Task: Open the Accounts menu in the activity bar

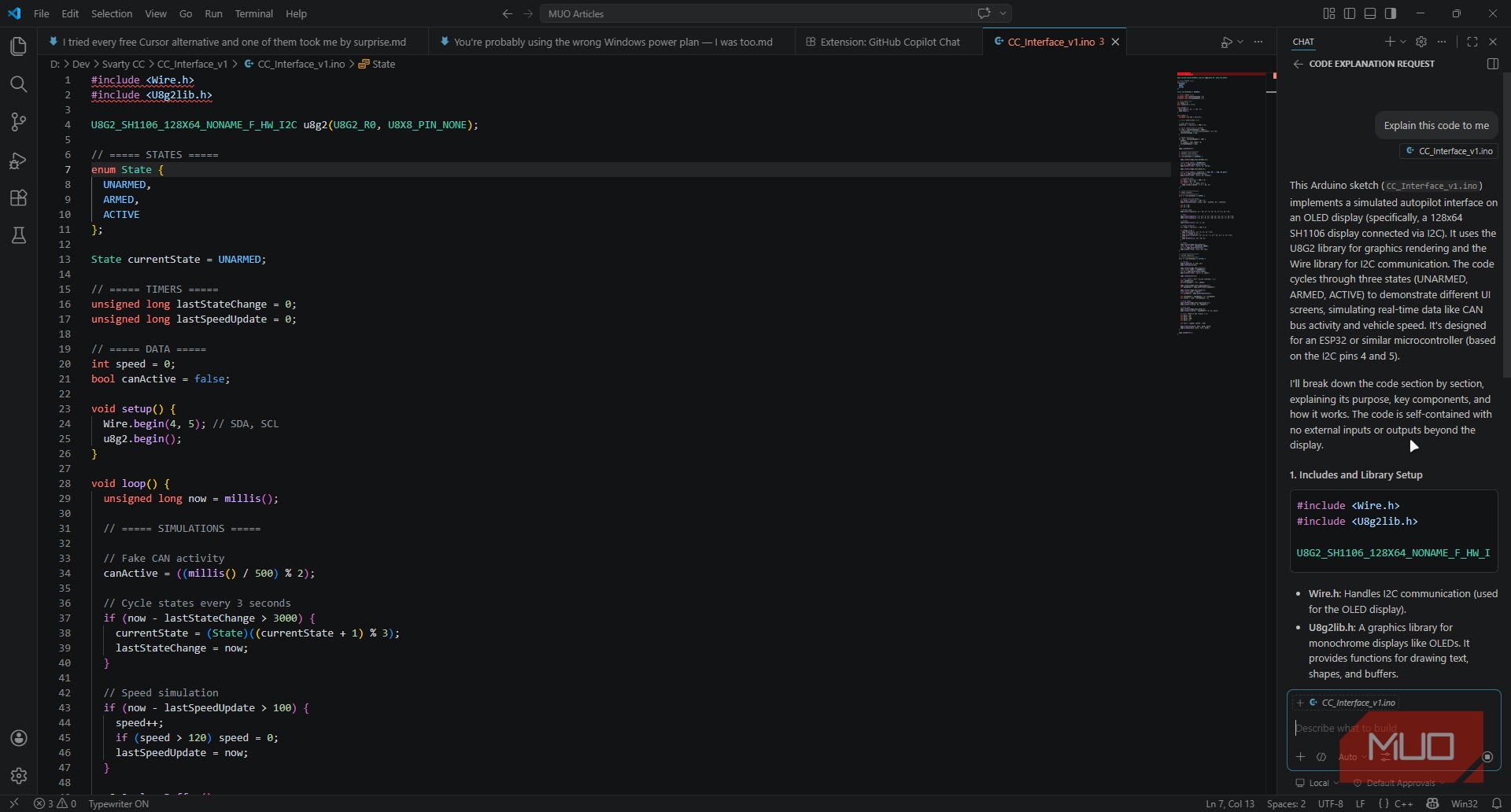Action: point(18,738)
